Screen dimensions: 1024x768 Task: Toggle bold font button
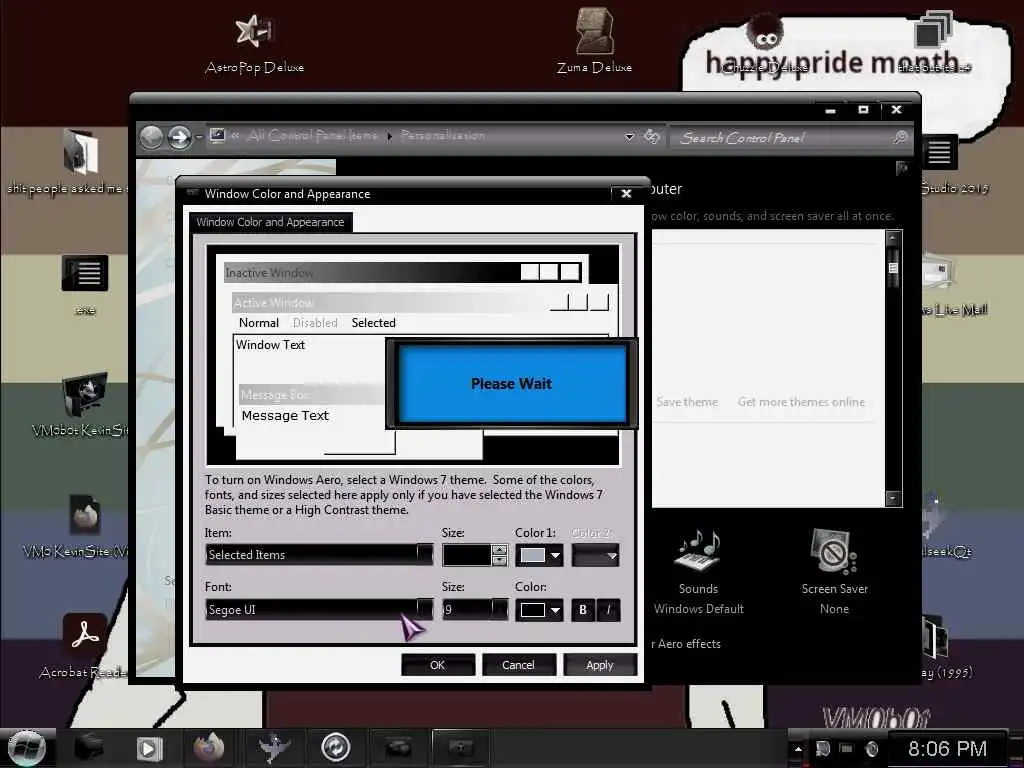click(x=583, y=610)
